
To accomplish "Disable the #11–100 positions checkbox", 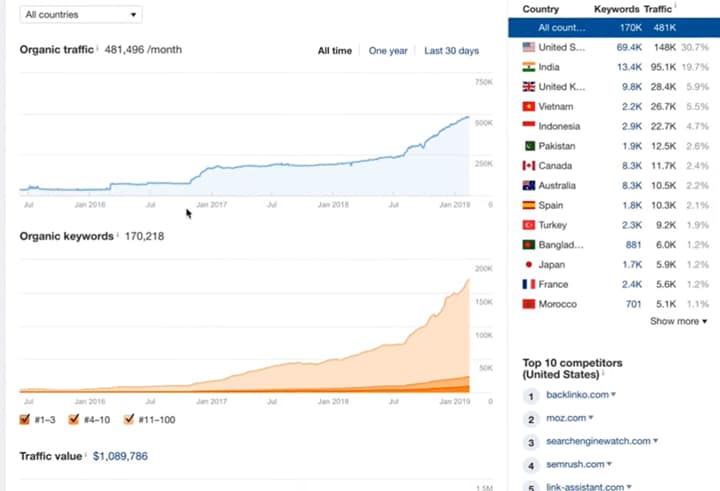I will [x=127, y=420].
